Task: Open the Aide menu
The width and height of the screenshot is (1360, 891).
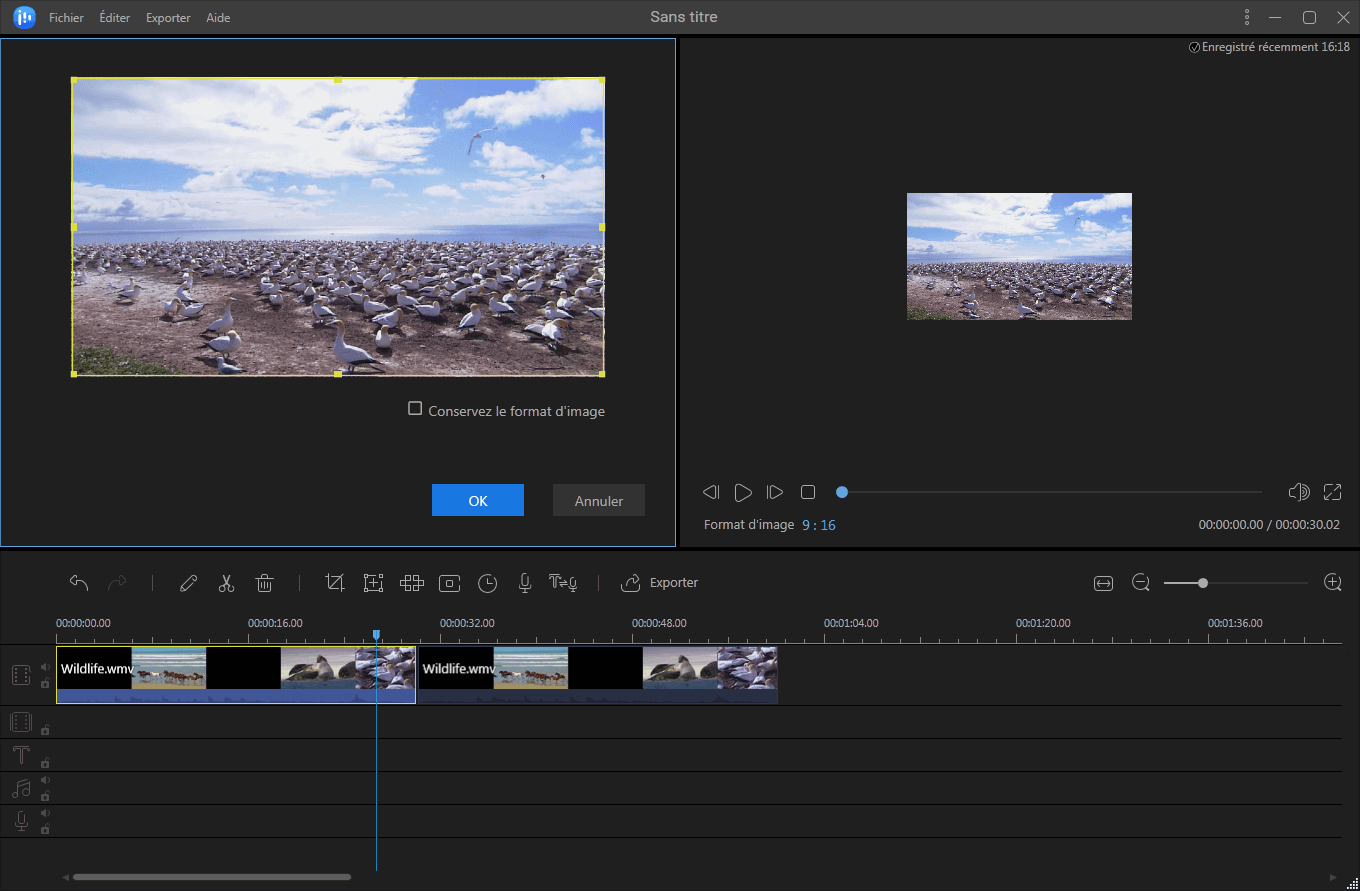Action: click(218, 18)
